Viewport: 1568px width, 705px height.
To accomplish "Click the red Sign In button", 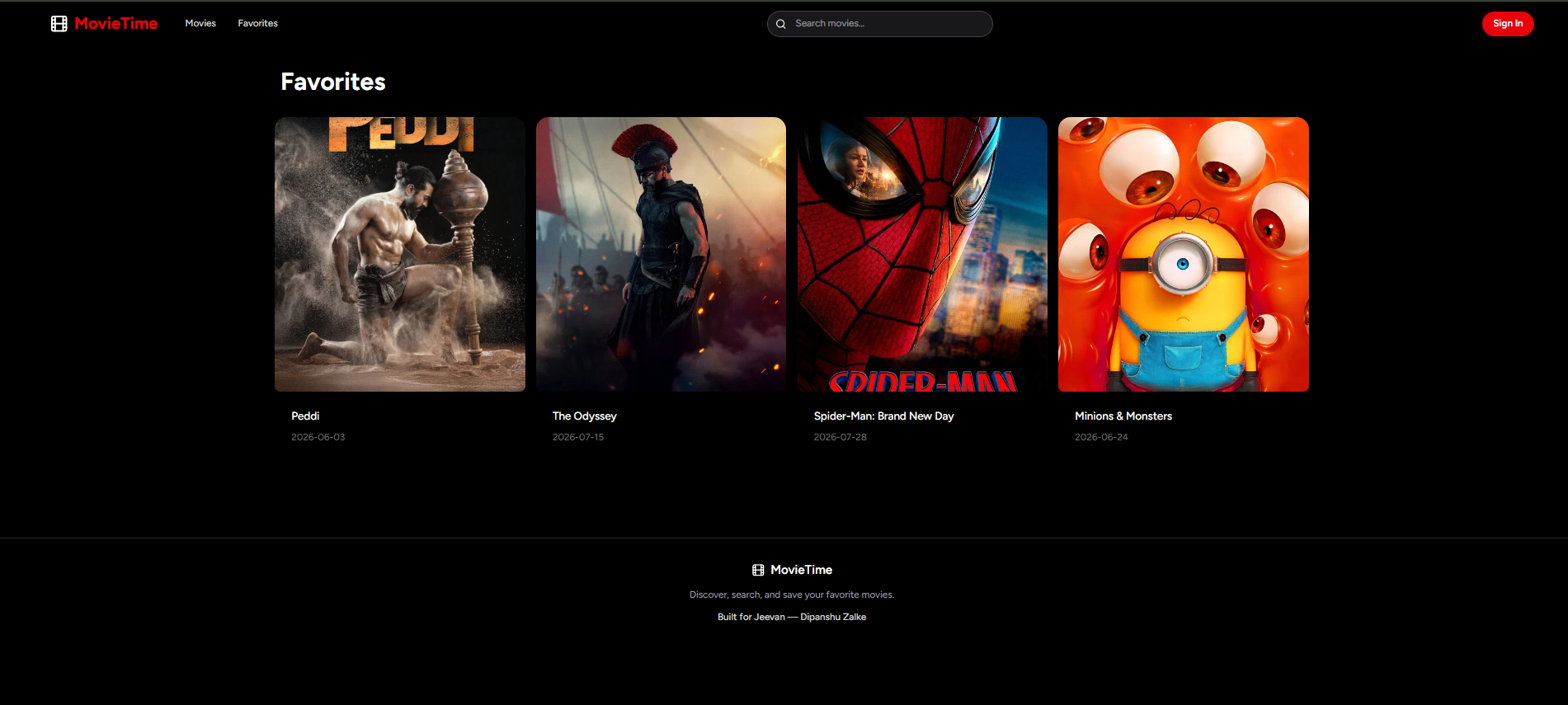I will pyautogui.click(x=1508, y=24).
